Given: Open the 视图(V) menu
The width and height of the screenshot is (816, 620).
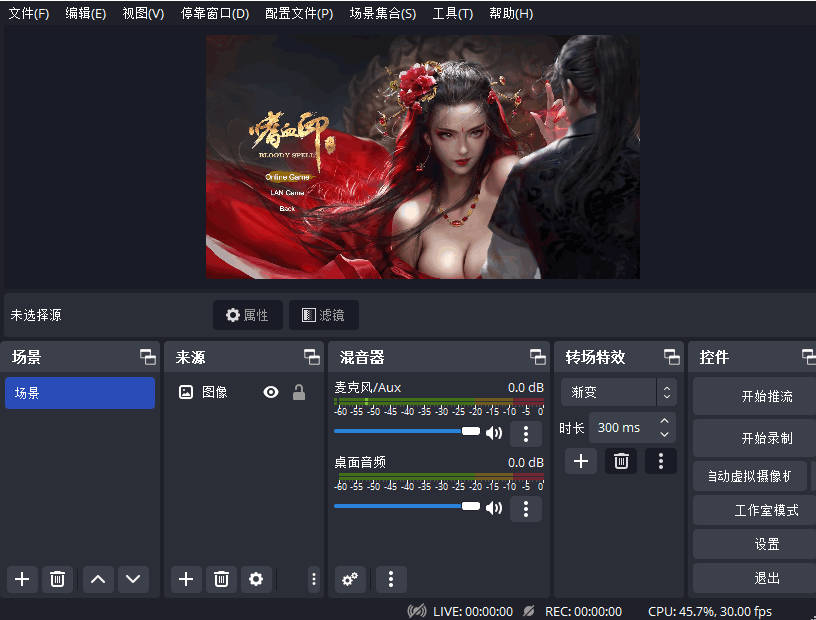Looking at the screenshot, I should coord(143,14).
